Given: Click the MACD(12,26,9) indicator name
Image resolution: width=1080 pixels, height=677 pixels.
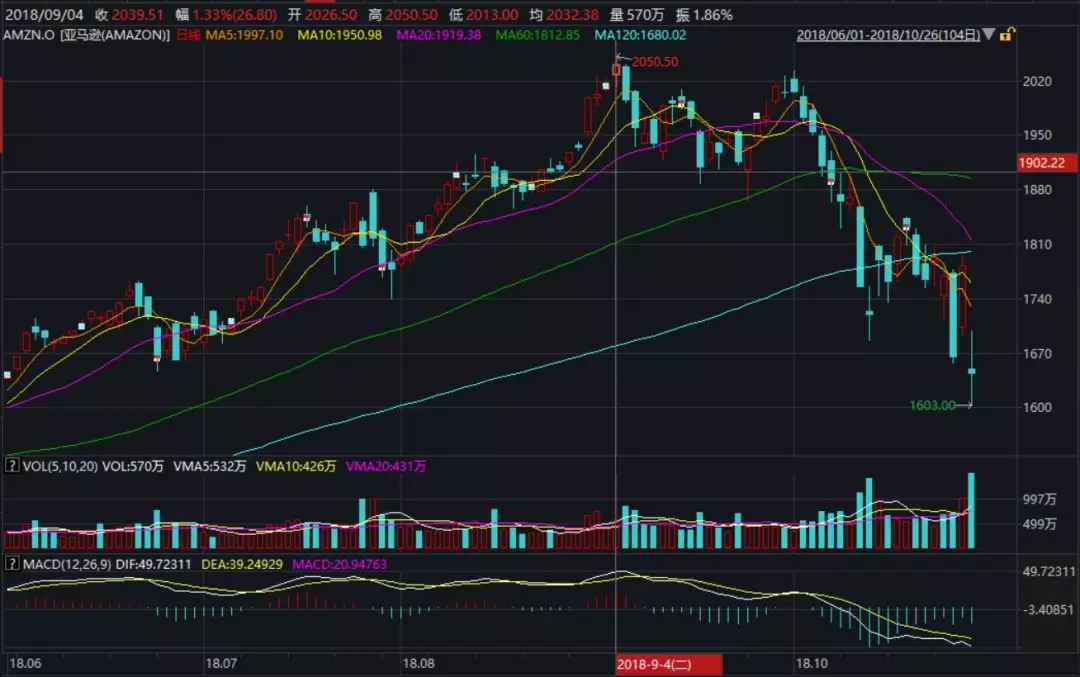Looking at the screenshot, I should (x=67, y=564).
